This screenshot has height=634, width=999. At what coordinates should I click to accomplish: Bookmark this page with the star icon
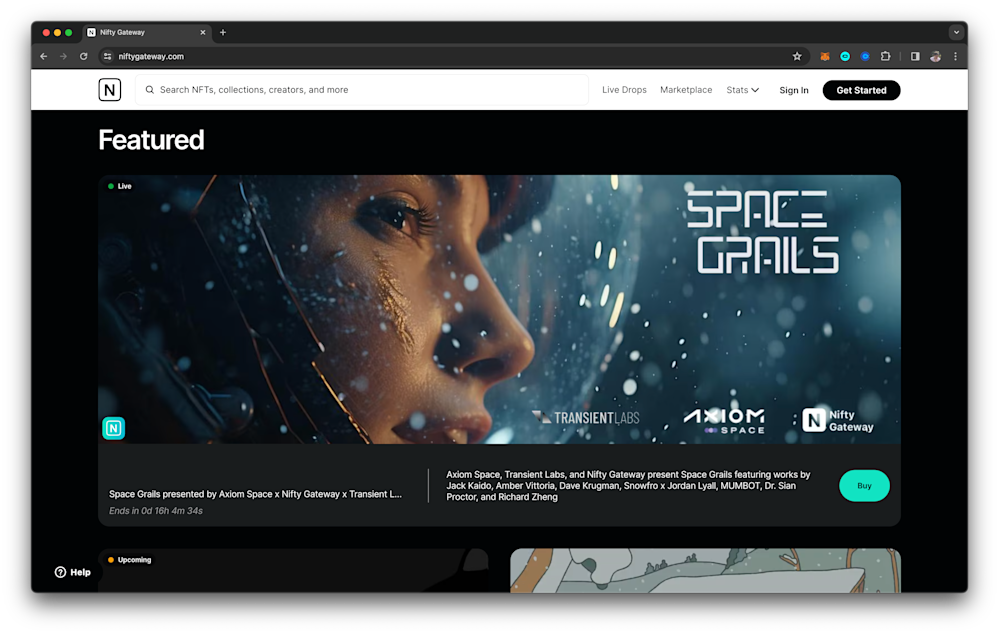pos(796,57)
